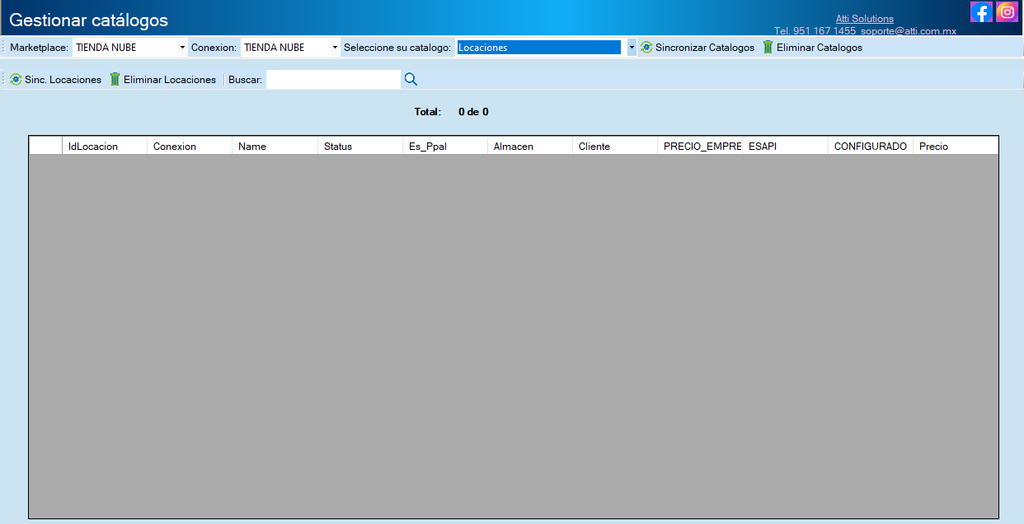Sort by Name column header
Screen dimensions: 1024x524
click(275, 146)
